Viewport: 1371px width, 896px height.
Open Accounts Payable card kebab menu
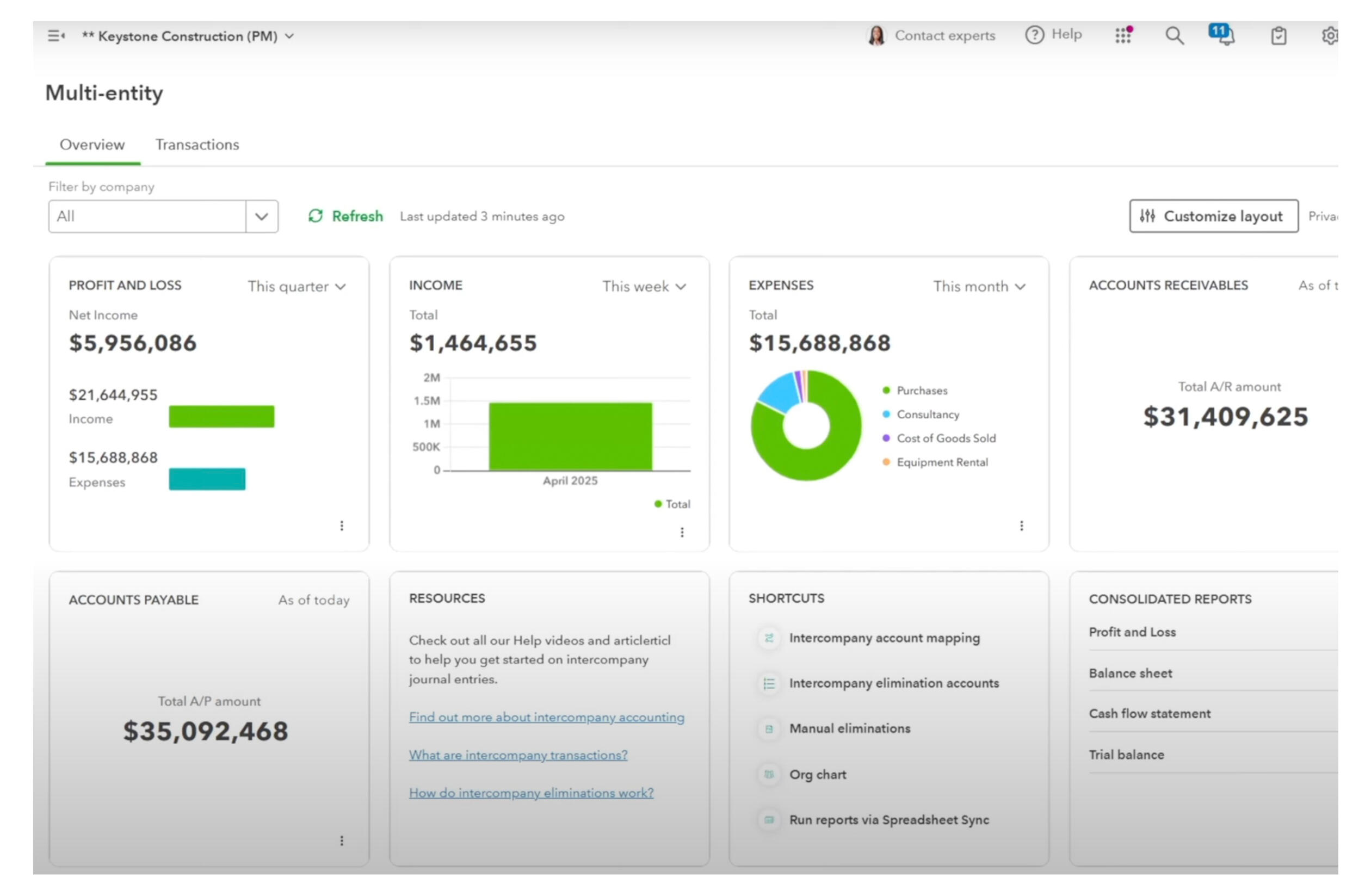[x=342, y=841]
